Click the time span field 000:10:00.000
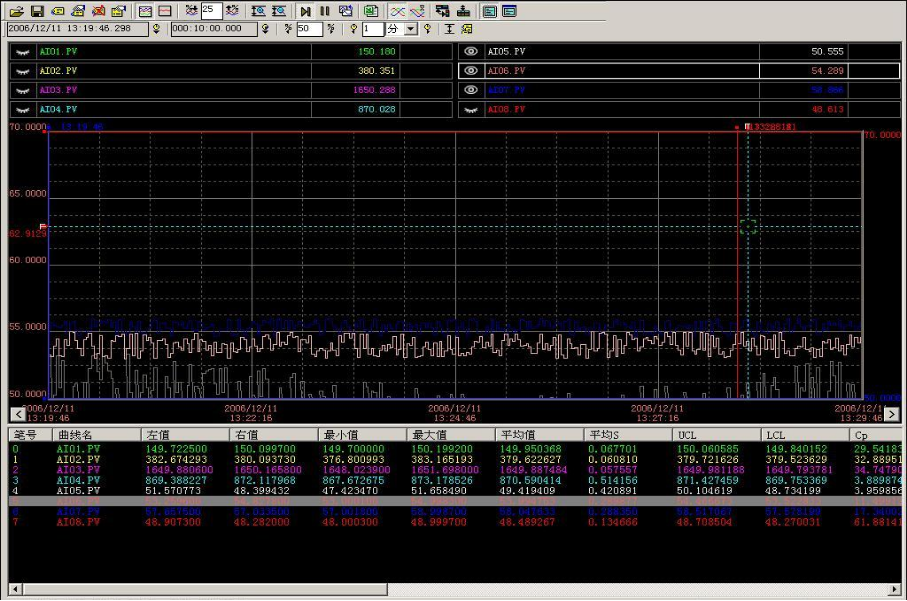 coord(213,29)
